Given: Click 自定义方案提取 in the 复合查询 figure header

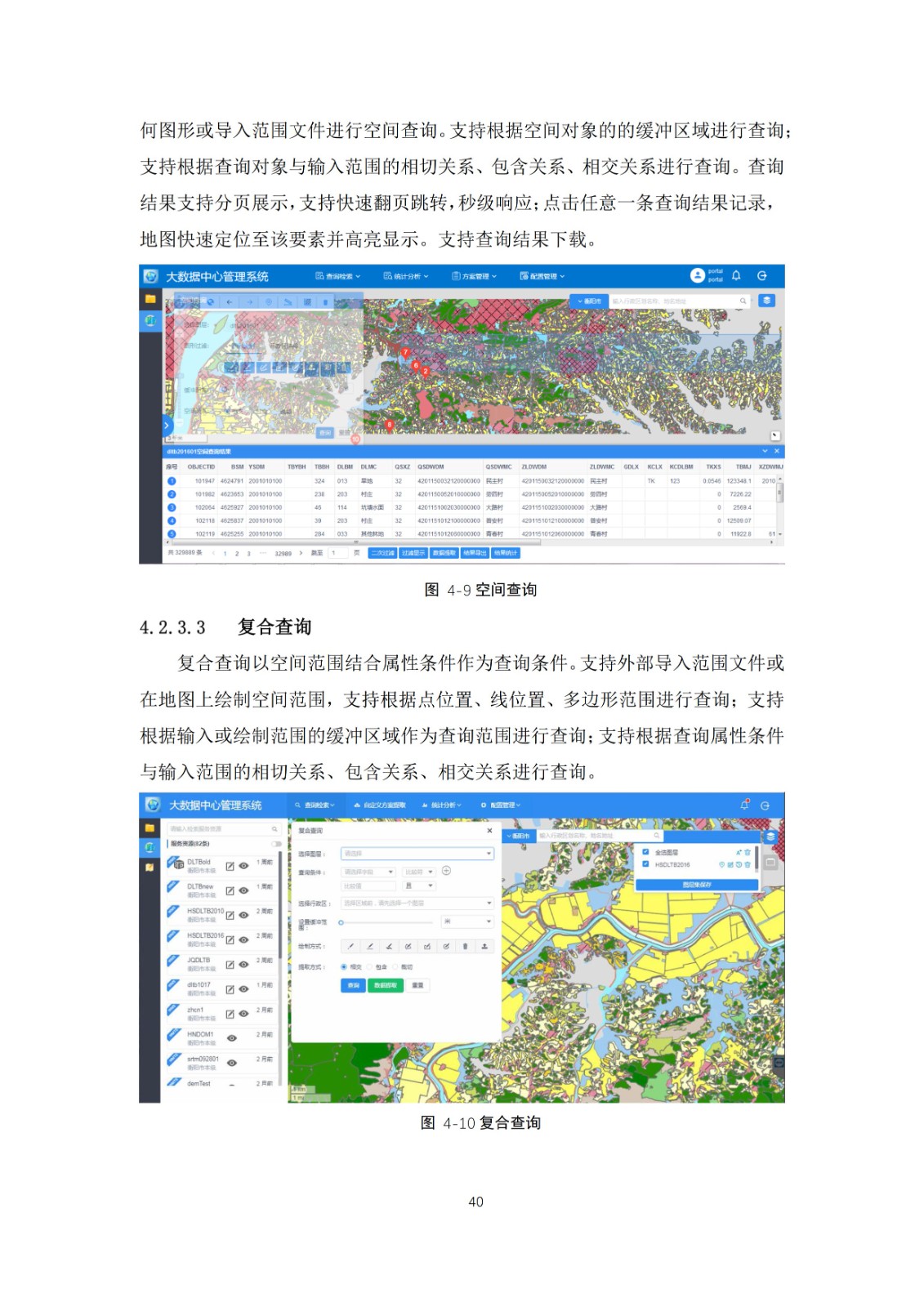Looking at the screenshot, I should point(380,805).
